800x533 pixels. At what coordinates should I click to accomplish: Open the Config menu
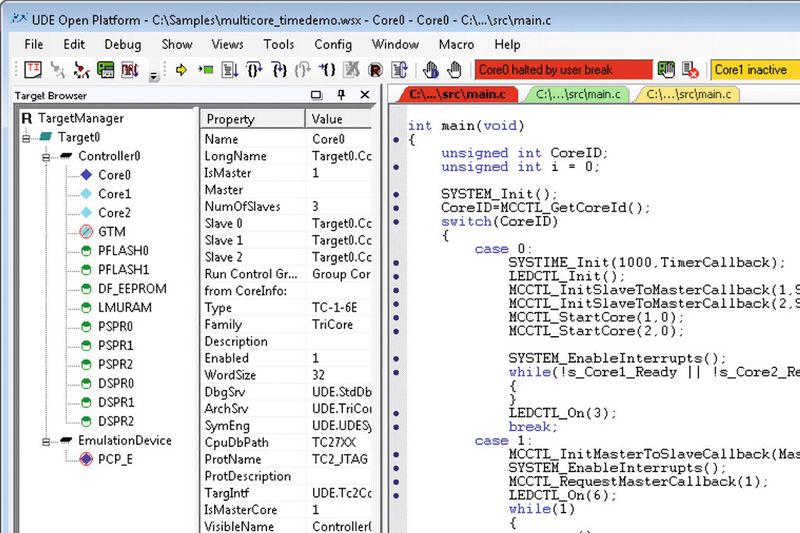click(x=333, y=44)
